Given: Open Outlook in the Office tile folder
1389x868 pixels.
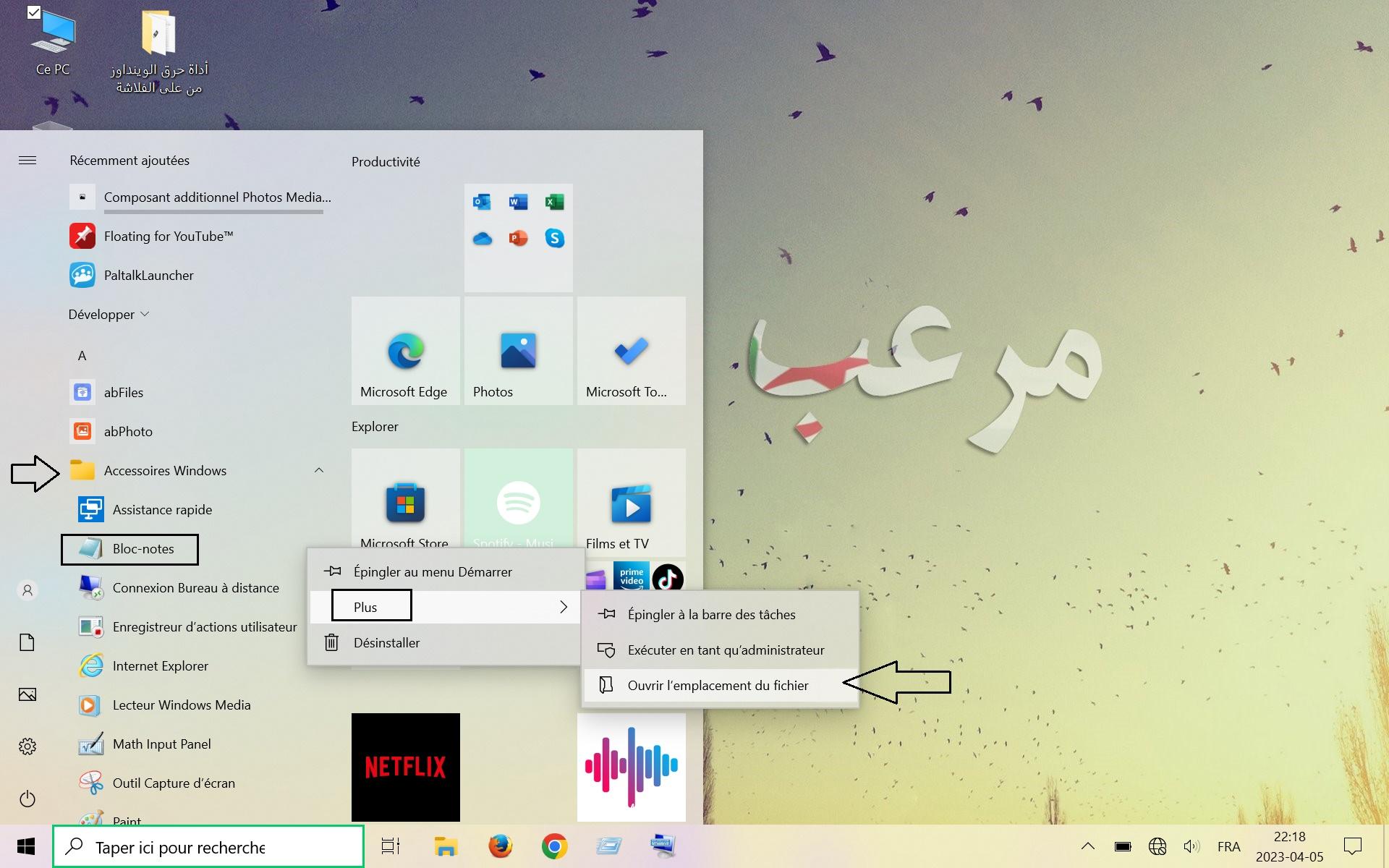Looking at the screenshot, I should [482, 202].
